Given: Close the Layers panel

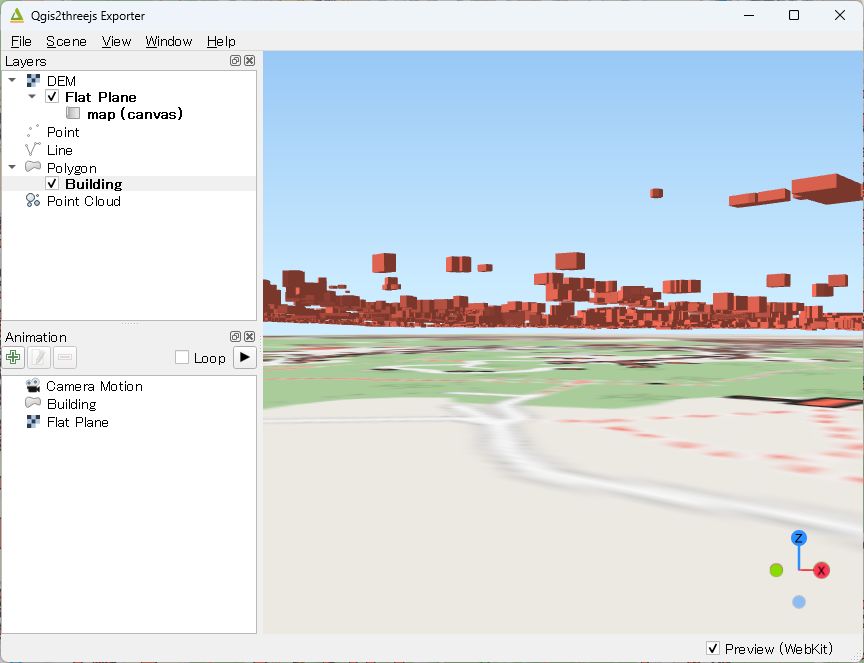Looking at the screenshot, I should pyautogui.click(x=250, y=61).
